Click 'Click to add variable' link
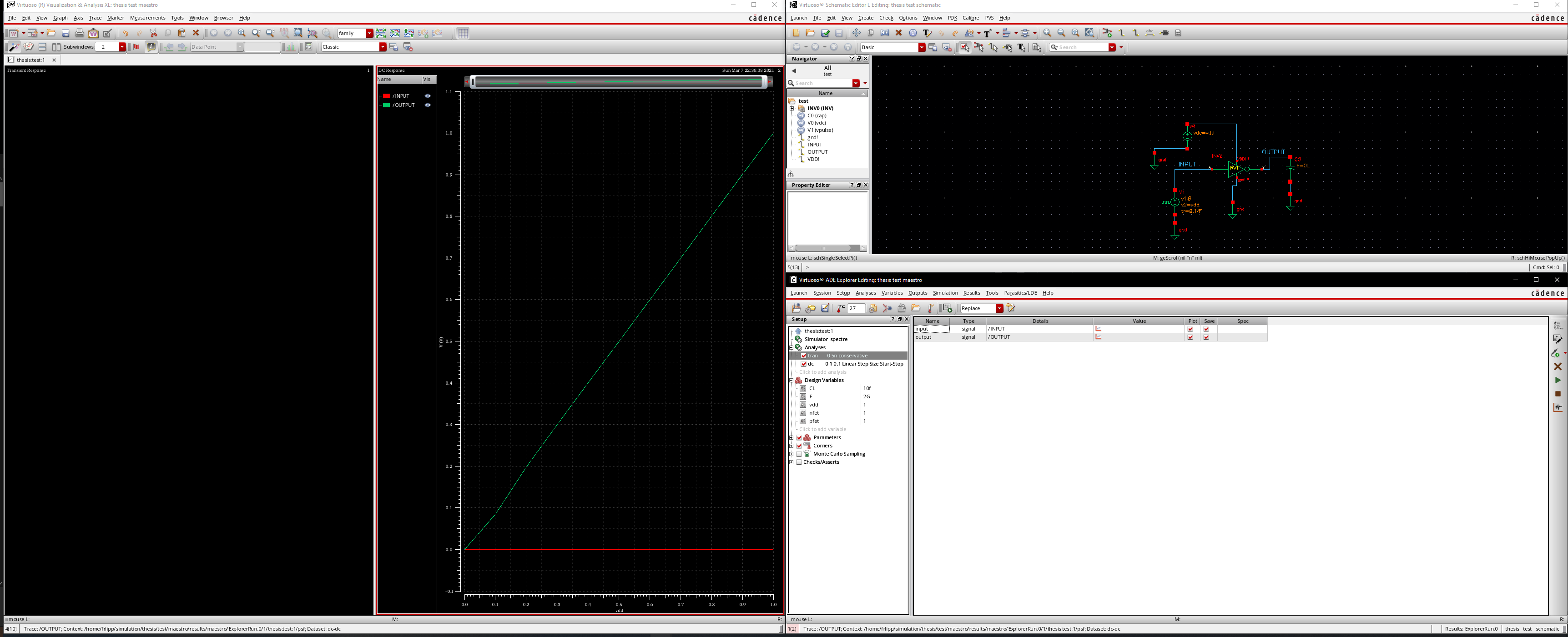Image resolution: width=1568 pixels, height=637 pixels. coord(822,430)
